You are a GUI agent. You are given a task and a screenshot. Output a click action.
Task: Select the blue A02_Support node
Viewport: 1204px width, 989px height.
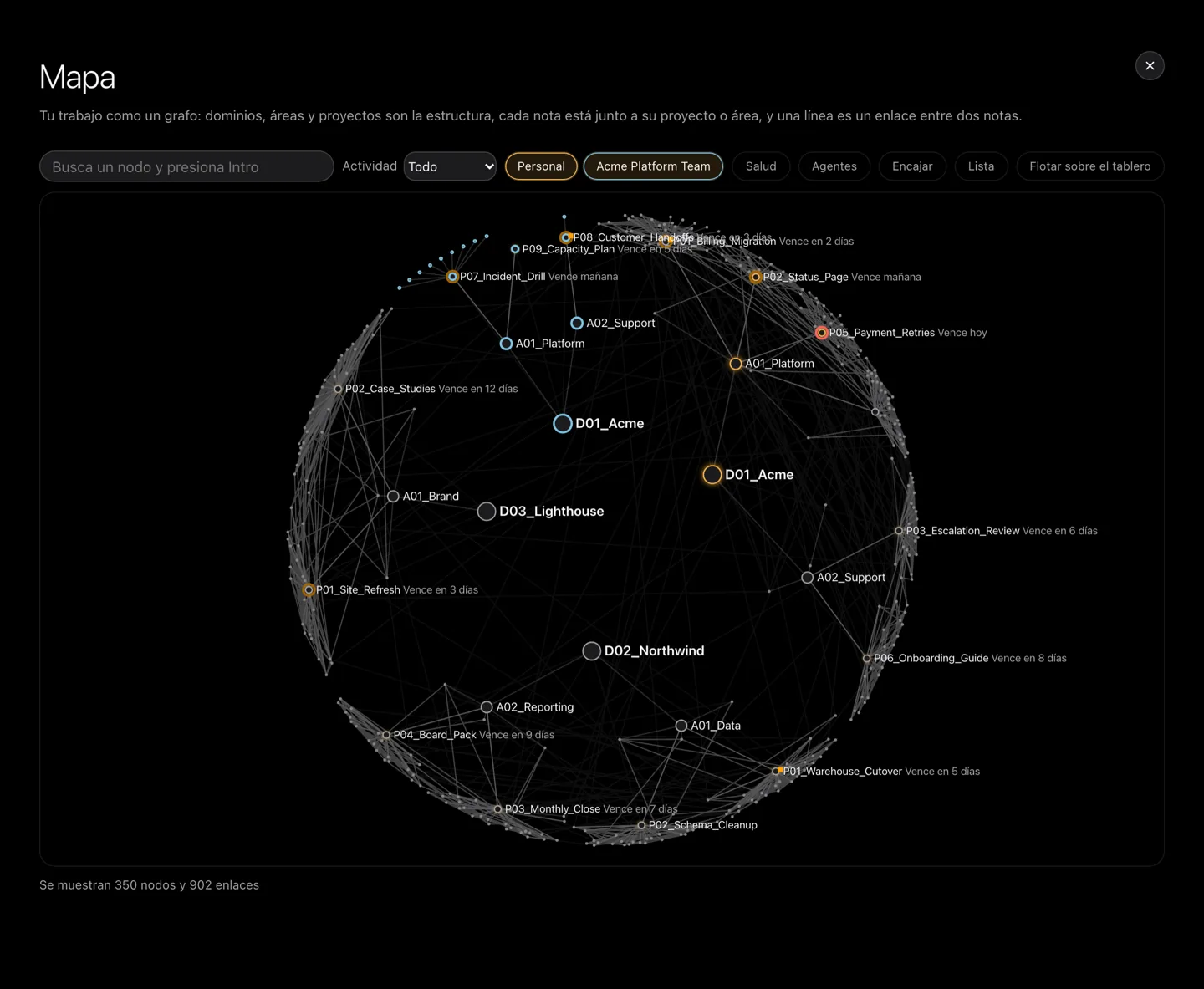577,323
